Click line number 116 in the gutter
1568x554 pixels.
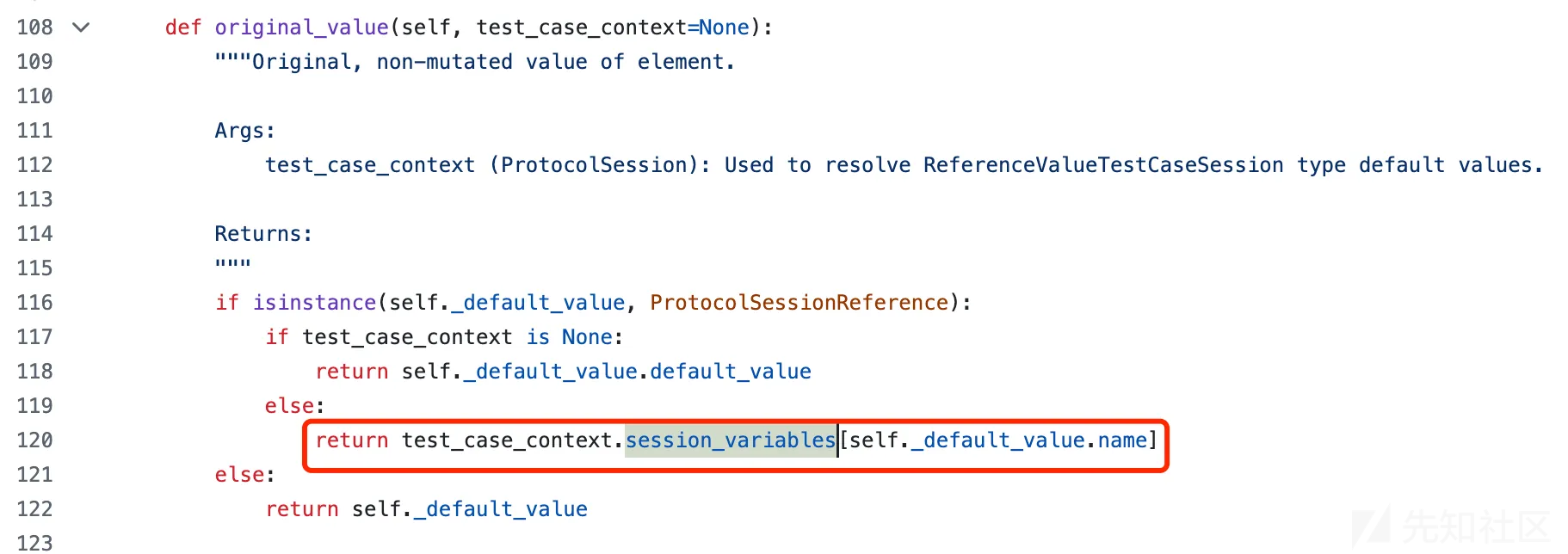tap(35, 303)
